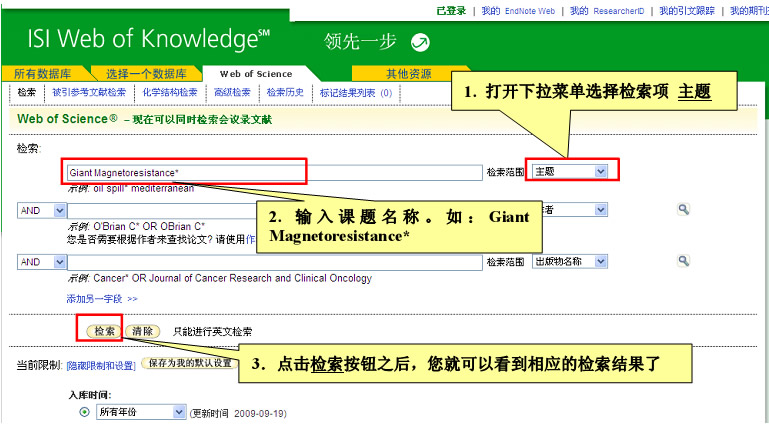769x434 pixels.
Task: Click the 只能进行英文检索 text
Action: 212,332
